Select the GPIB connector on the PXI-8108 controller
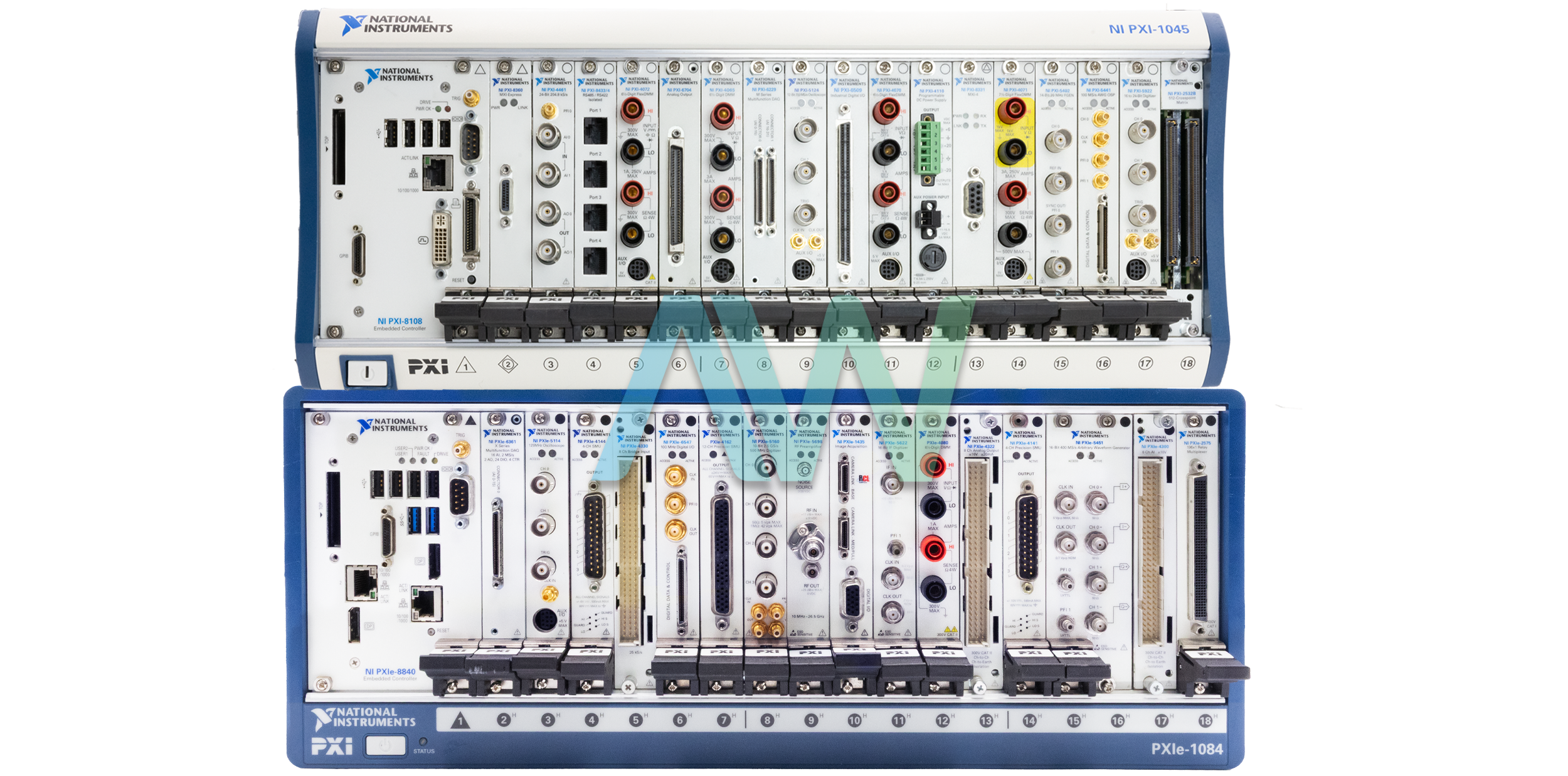 click(x=358, y=254)
